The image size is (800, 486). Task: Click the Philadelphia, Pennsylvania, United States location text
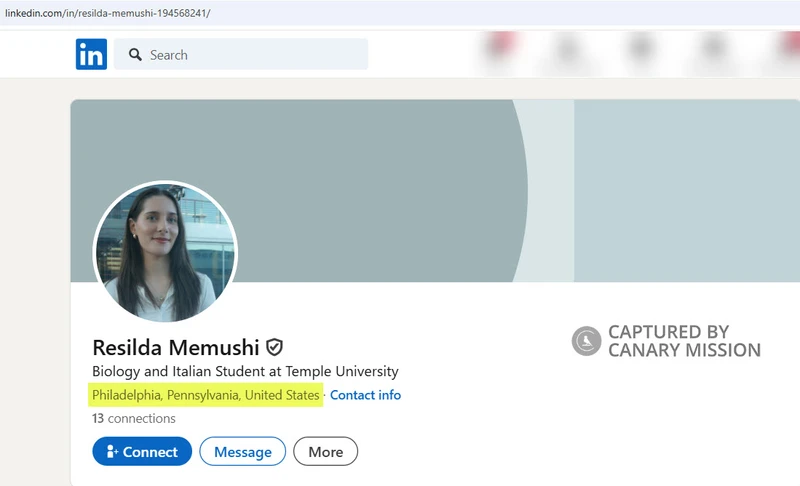(206, 395)
